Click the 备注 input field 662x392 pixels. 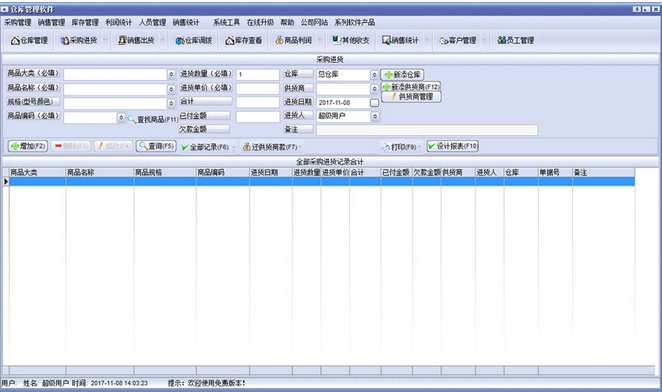click(427, 130)
